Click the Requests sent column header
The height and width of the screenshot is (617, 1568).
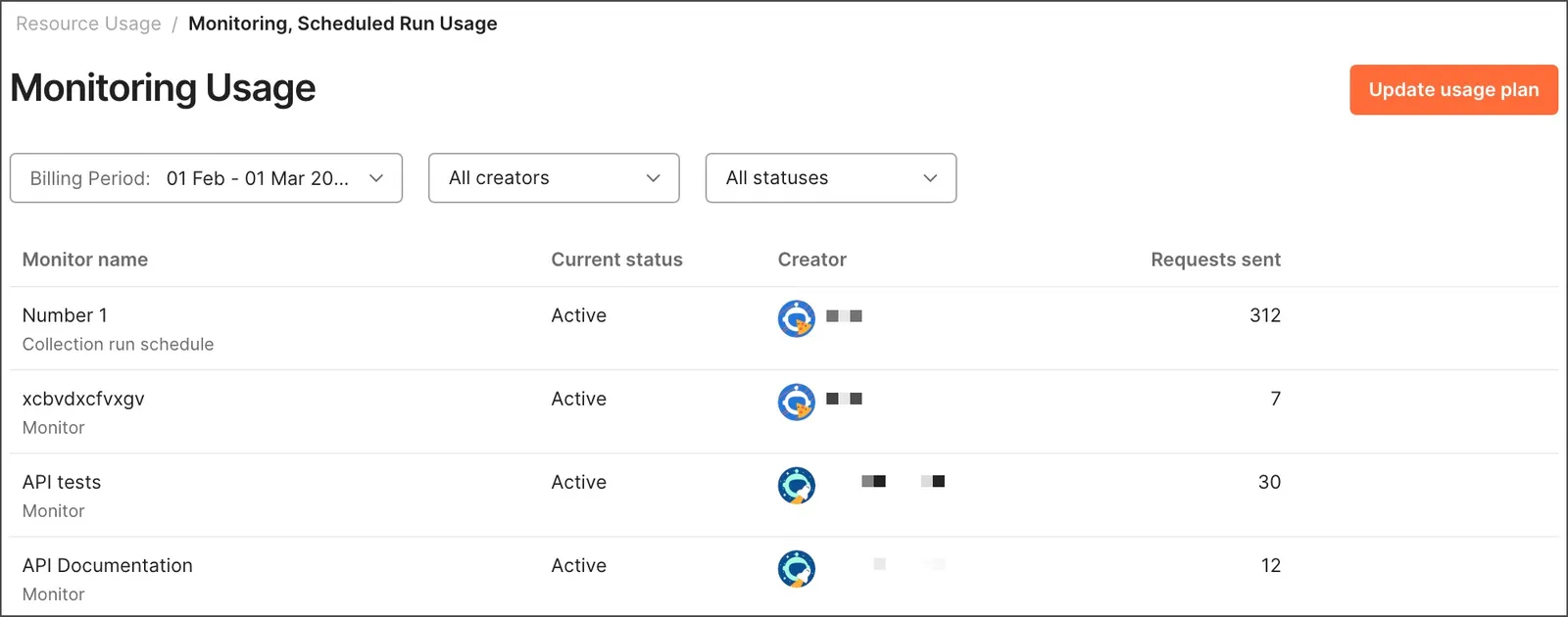(1215, 260)
